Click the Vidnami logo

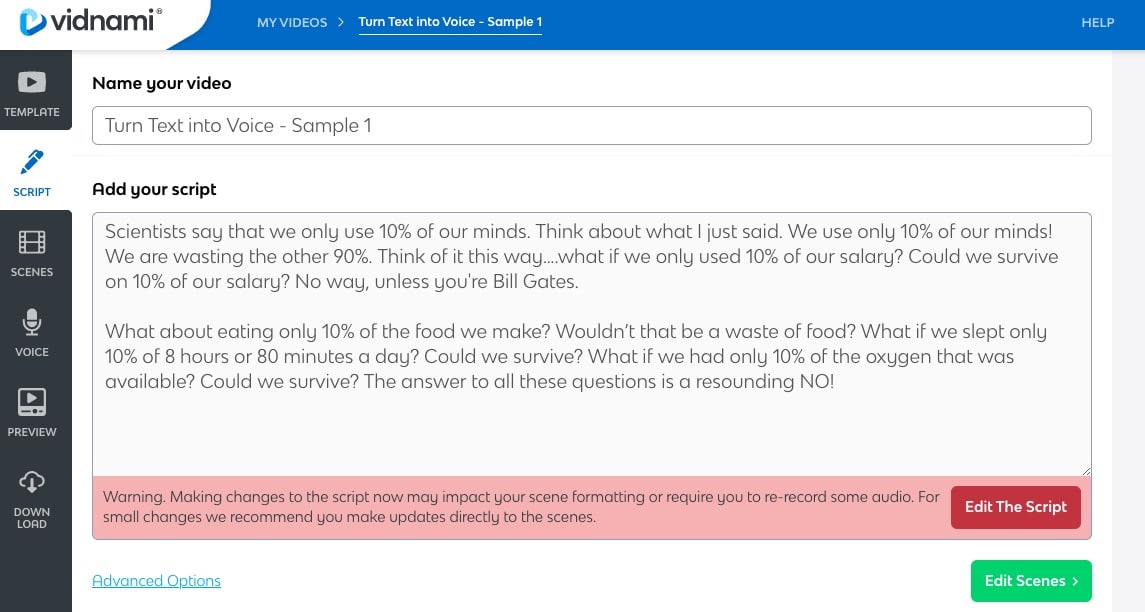90,22
